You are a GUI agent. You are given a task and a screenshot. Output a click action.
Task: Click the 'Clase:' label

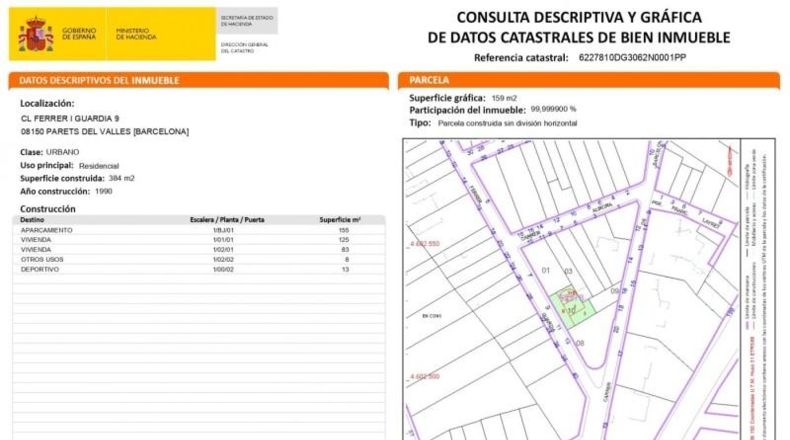31,152
